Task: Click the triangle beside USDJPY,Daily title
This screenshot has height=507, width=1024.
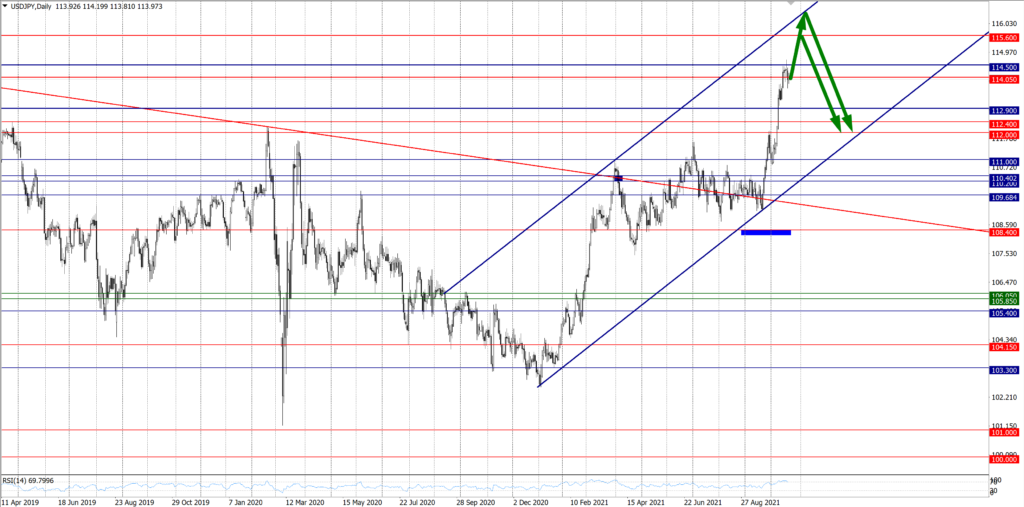Action: pyautogui.click(x=5, y=6)
